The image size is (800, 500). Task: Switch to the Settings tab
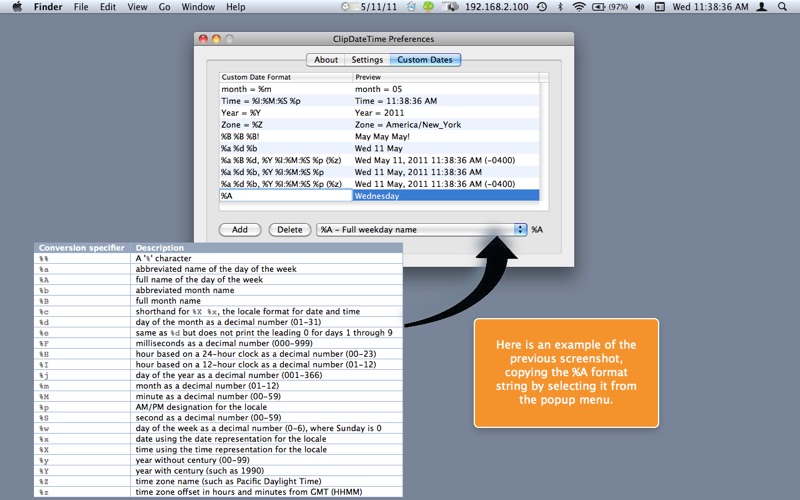pos(367,60)
